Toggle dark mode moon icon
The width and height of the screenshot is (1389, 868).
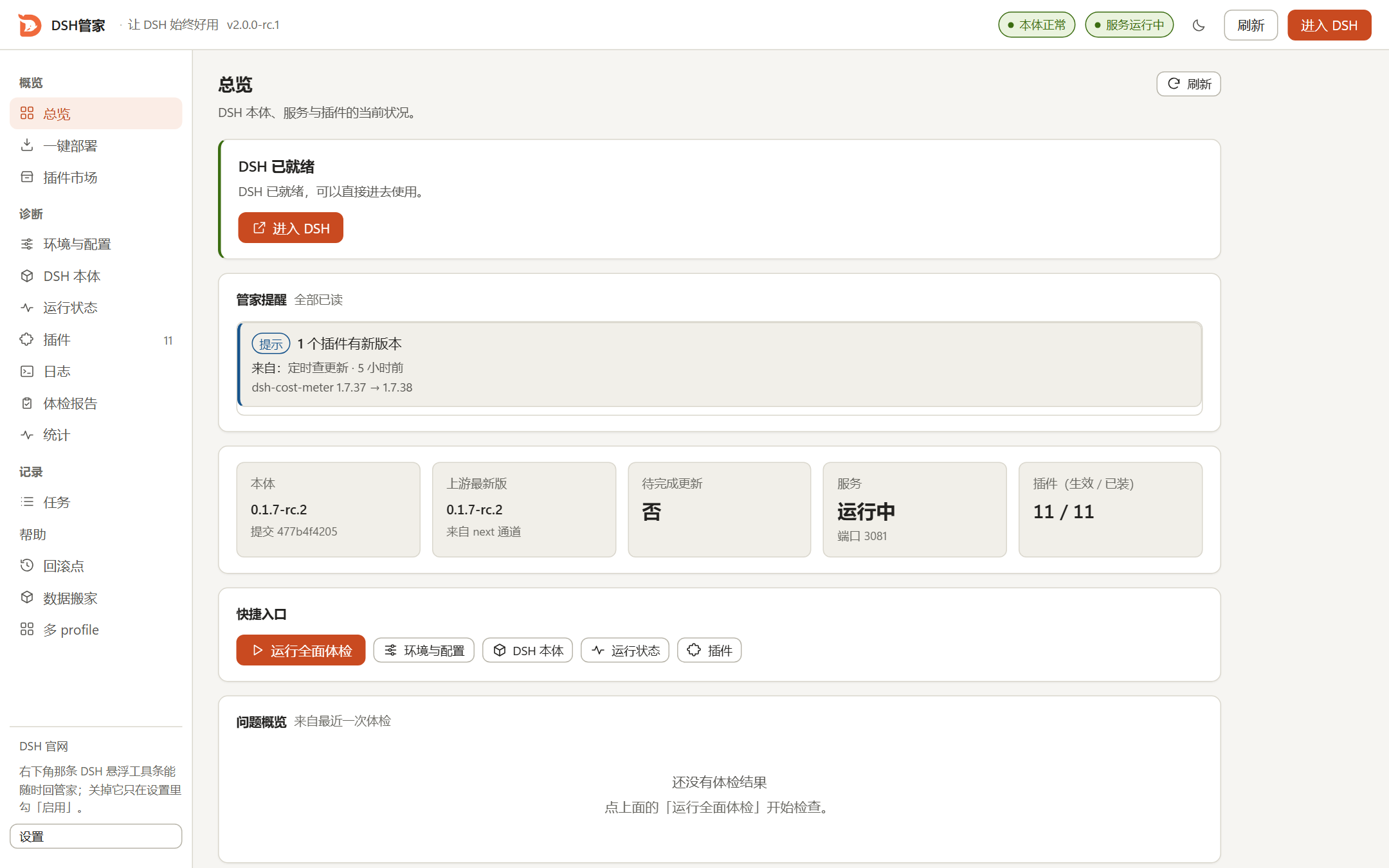tap(1198, 25)
